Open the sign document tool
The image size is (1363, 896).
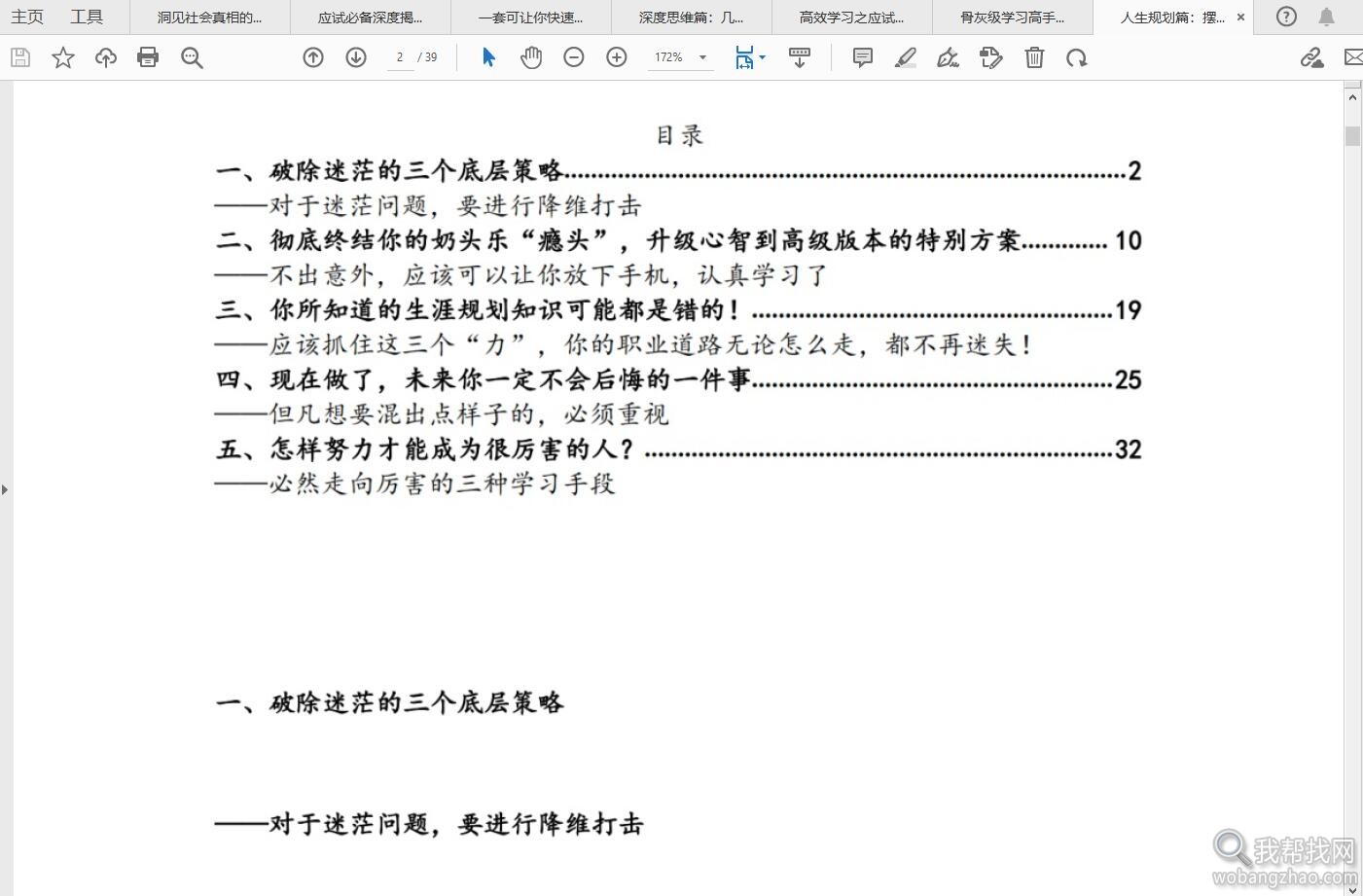pyautogui.click(x=948, y=58)
